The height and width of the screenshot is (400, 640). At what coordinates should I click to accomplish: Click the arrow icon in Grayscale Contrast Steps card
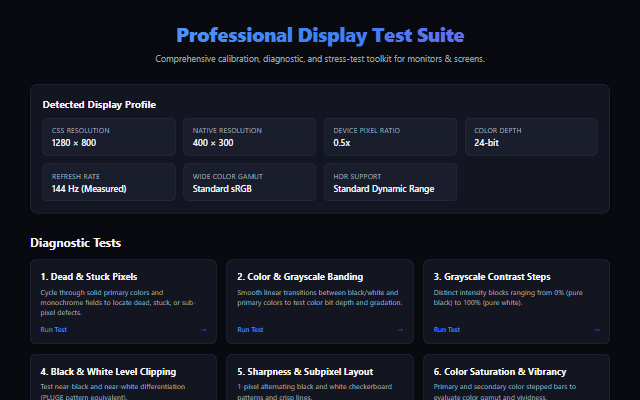click(597, 330)
